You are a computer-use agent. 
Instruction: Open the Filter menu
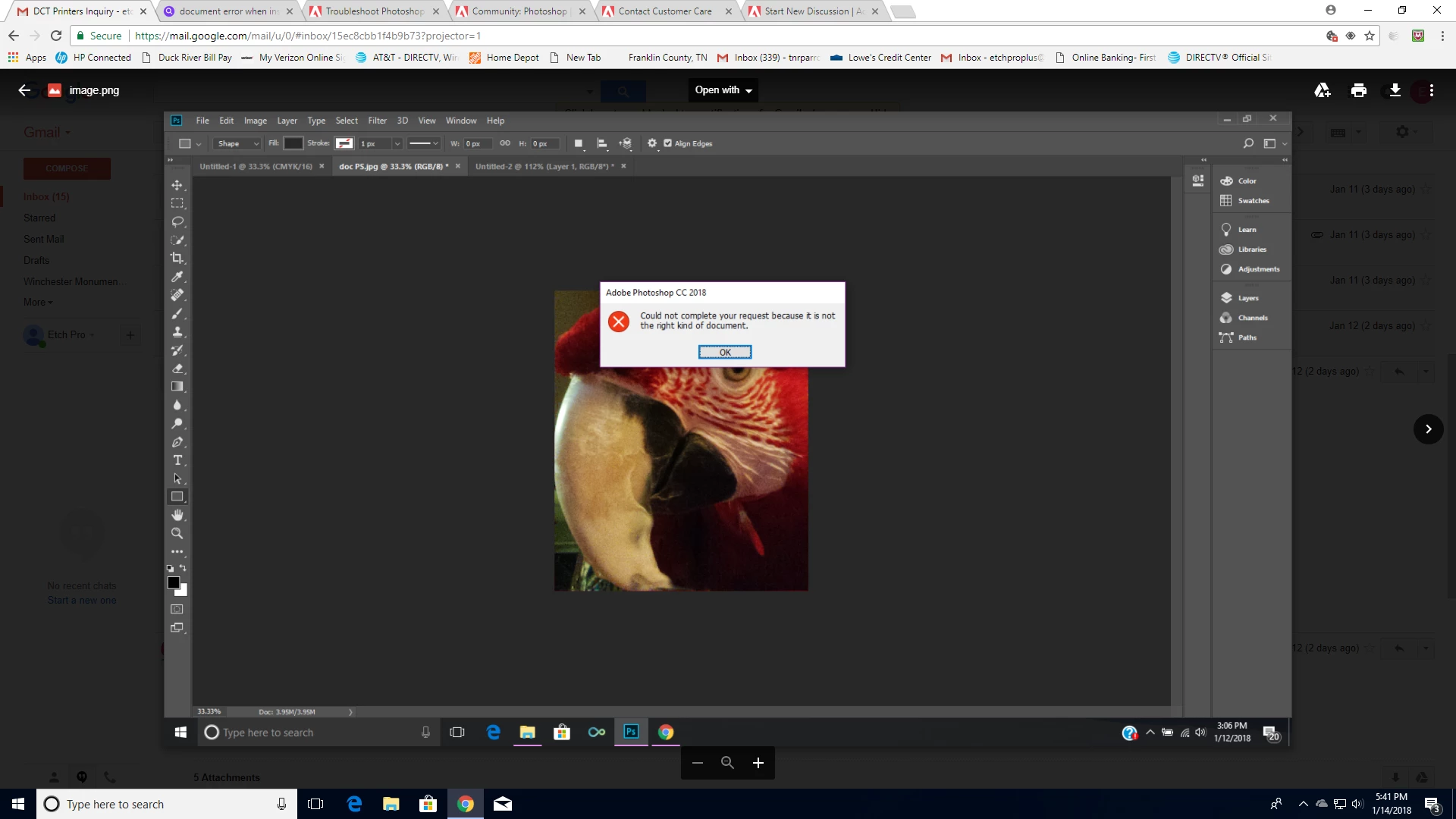[377, 121]
